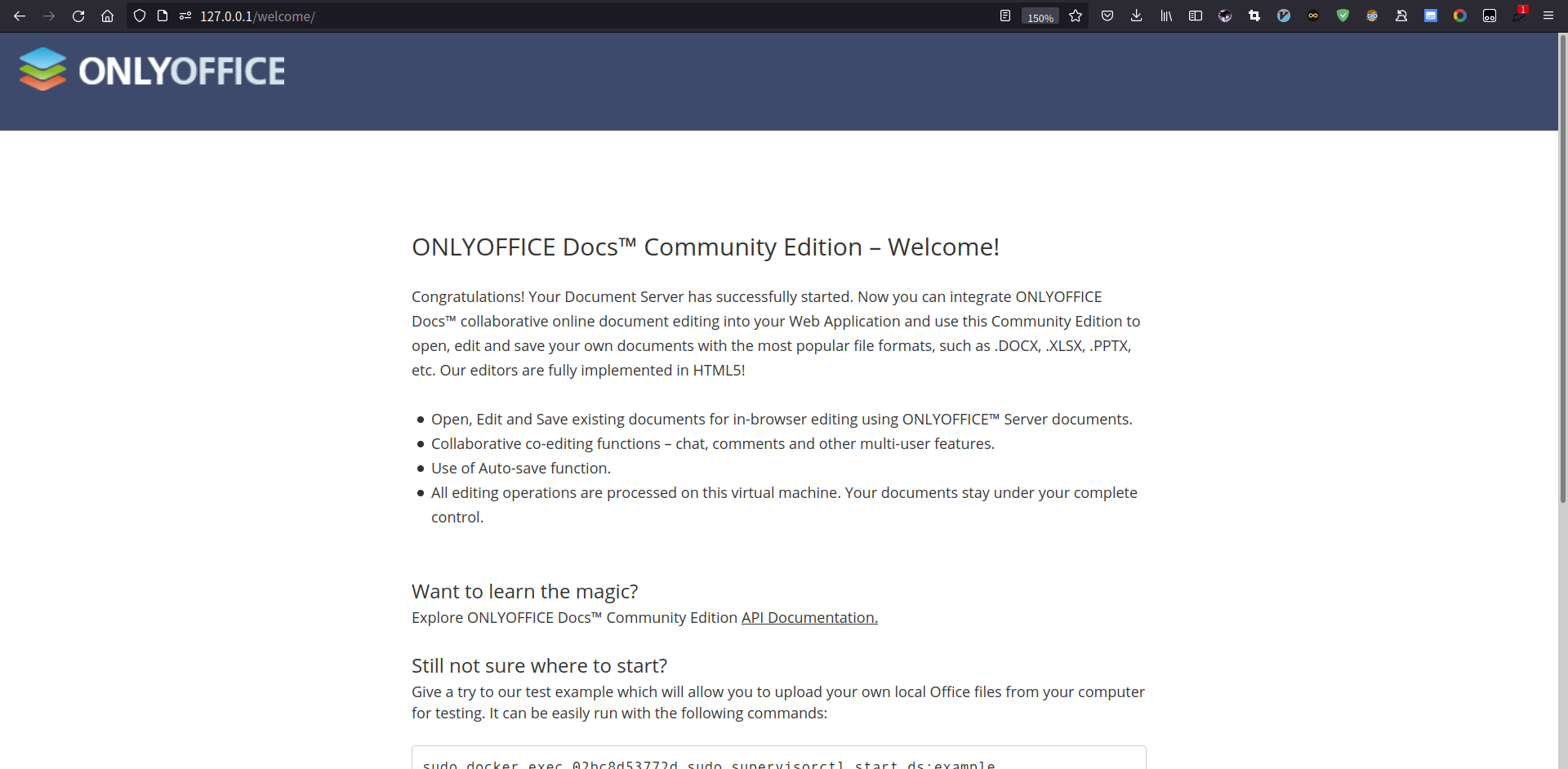1568x769 pixels.
Task: Click the 'Open, Edit and Save existing documents' bullet
Action: point(782,420)
